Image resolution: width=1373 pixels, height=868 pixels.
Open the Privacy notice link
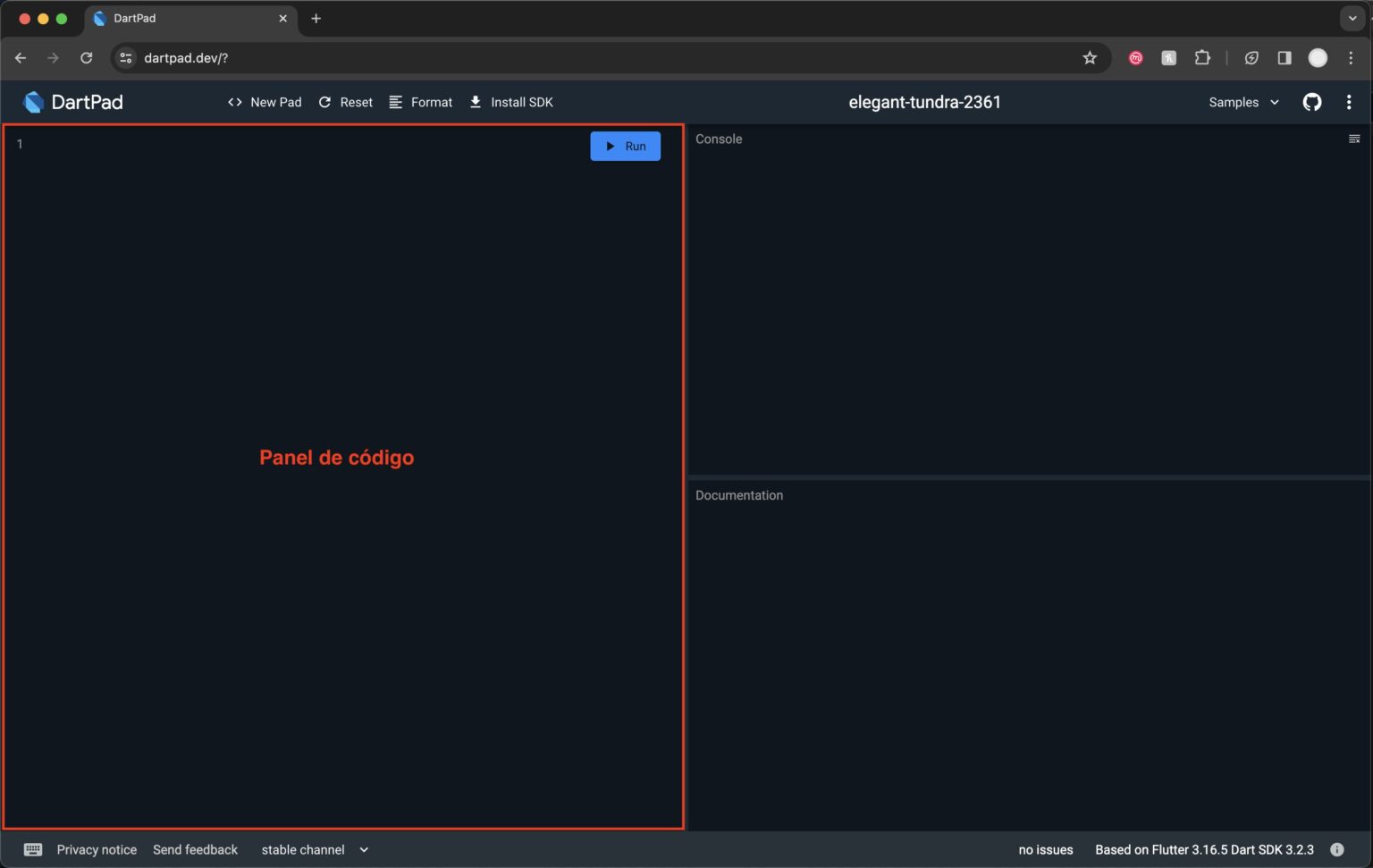(x=97, y=849)
